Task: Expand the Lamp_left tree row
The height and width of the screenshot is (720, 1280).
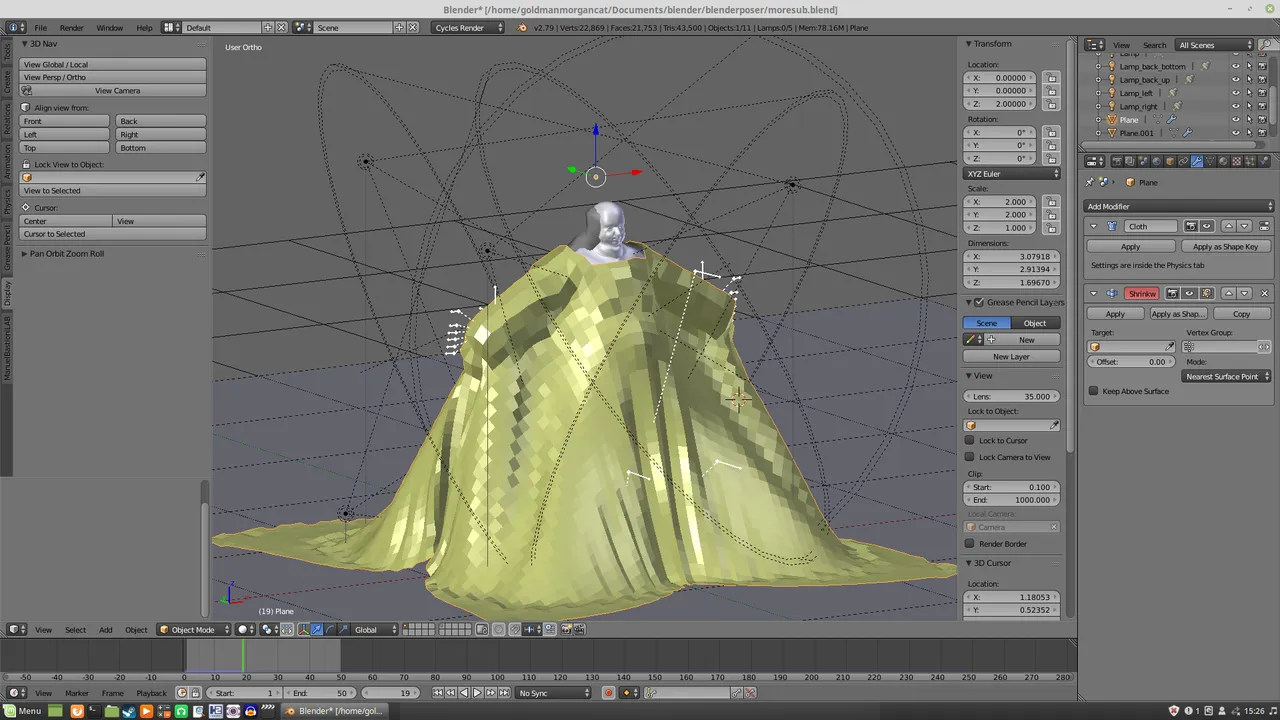Action: 1098,93
